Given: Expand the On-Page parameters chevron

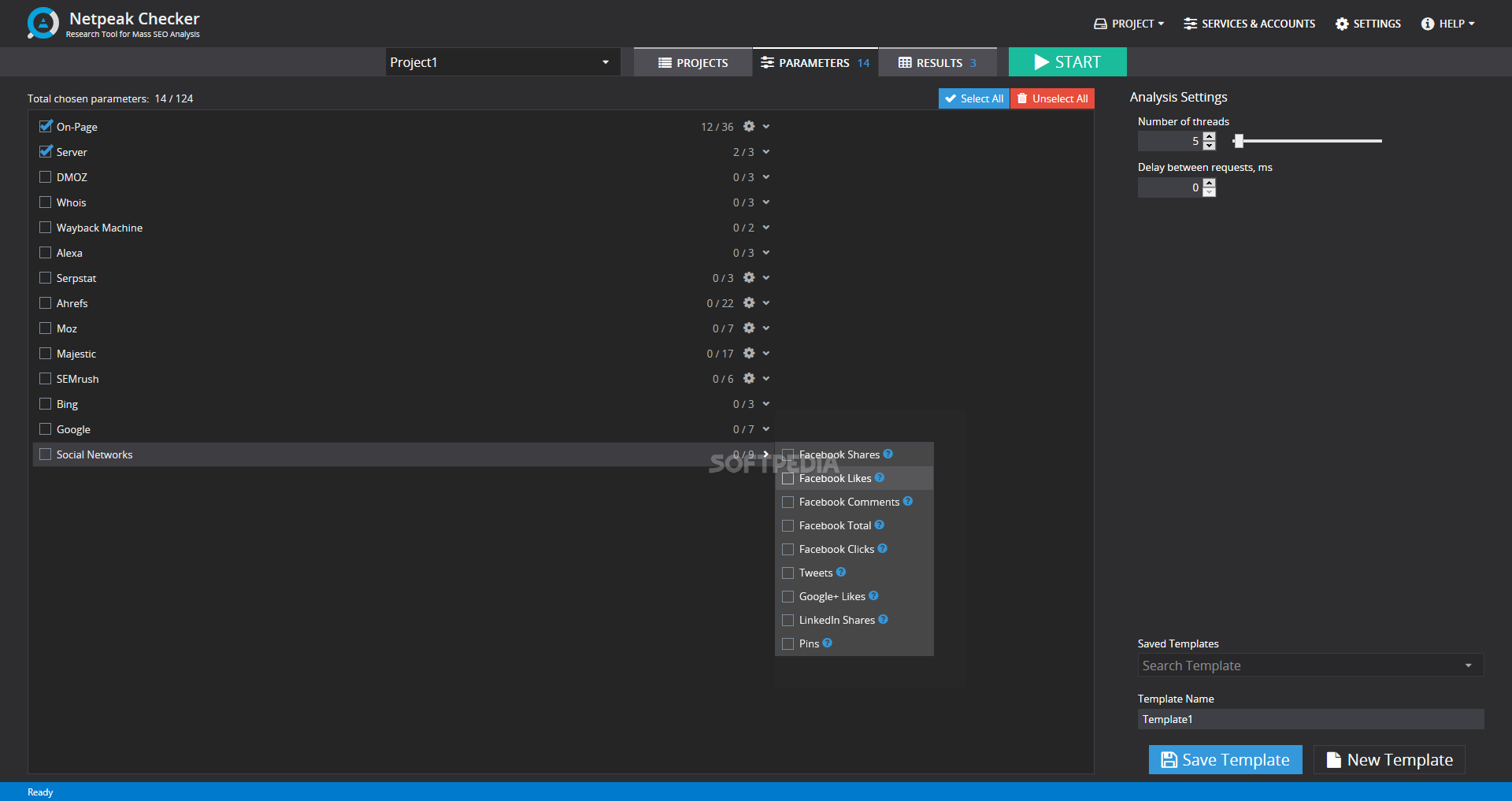Looking at the screenshot, I should (766, 126).
